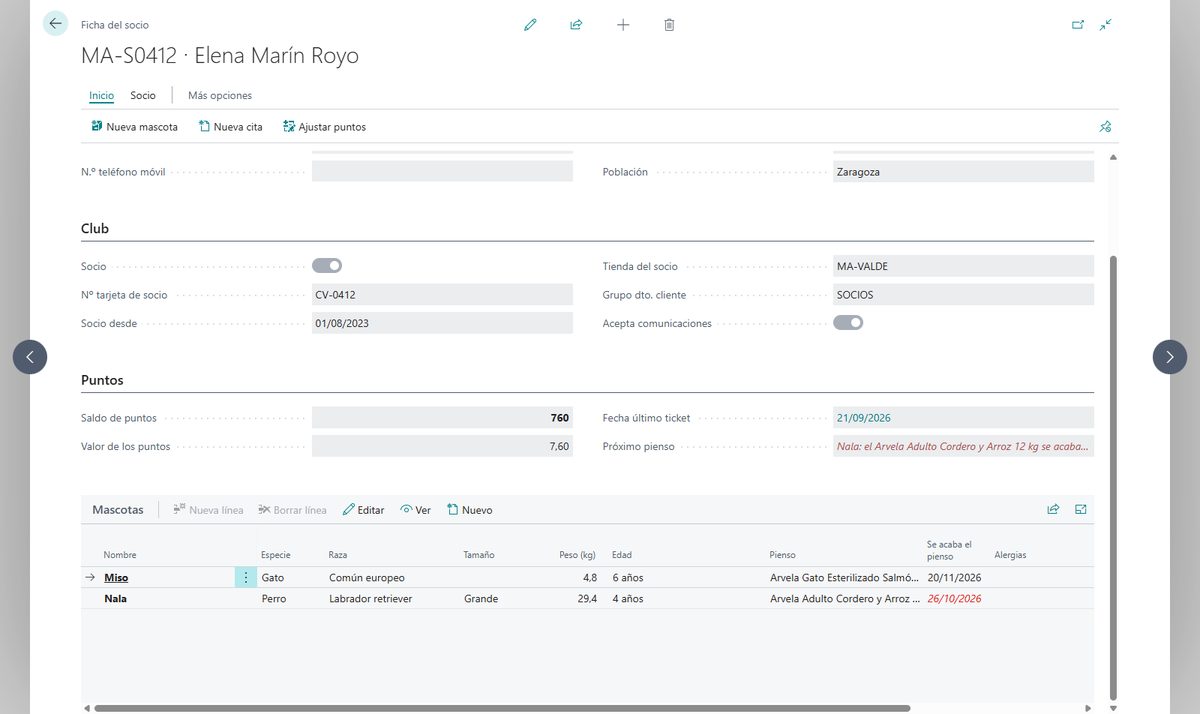Select the Nala pet row name
1200x714 pixels.
click(115, 599)
